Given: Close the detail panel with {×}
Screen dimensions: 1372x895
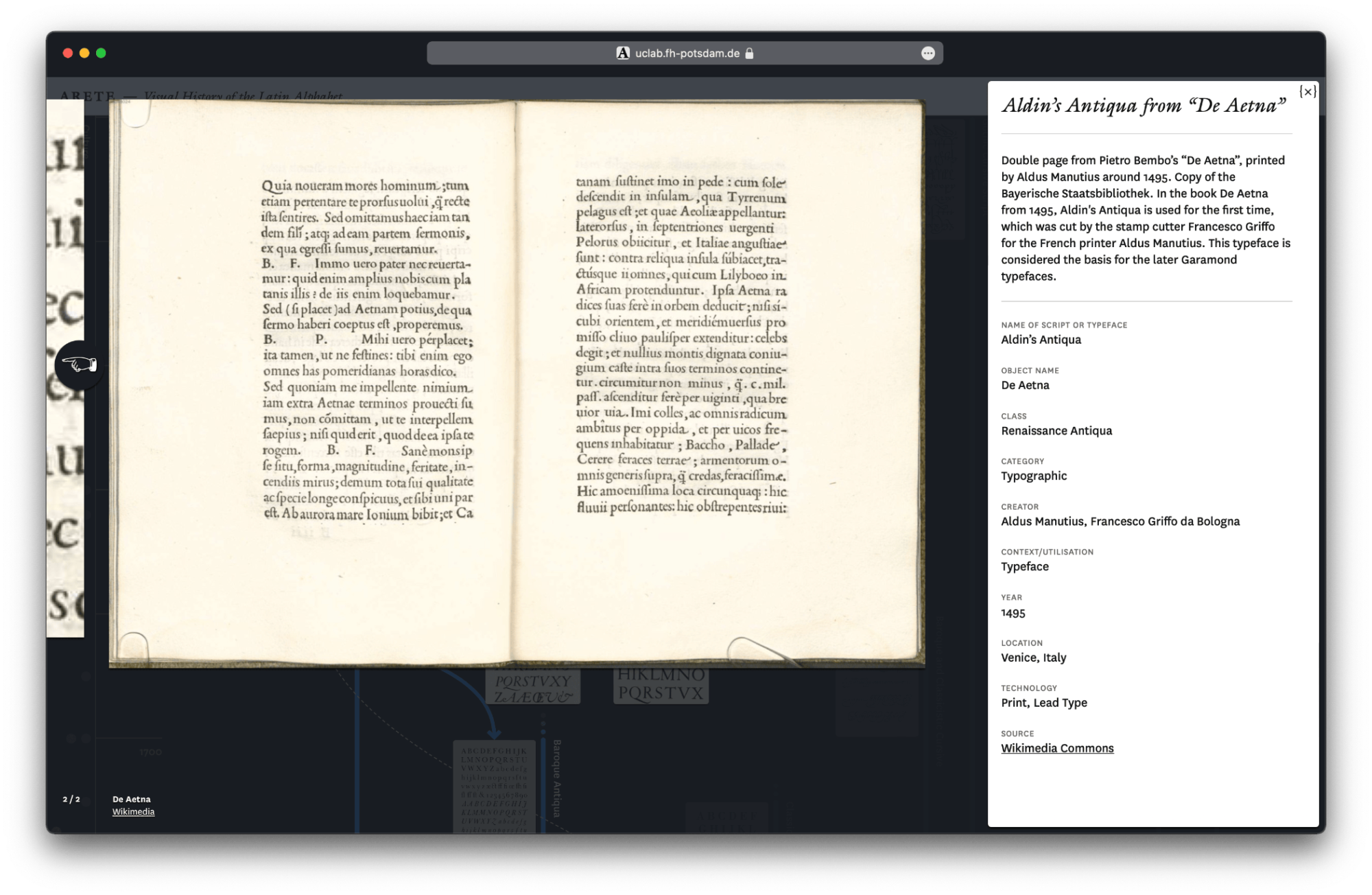Looking at the screenshot, I should [x=1308, y=92].
